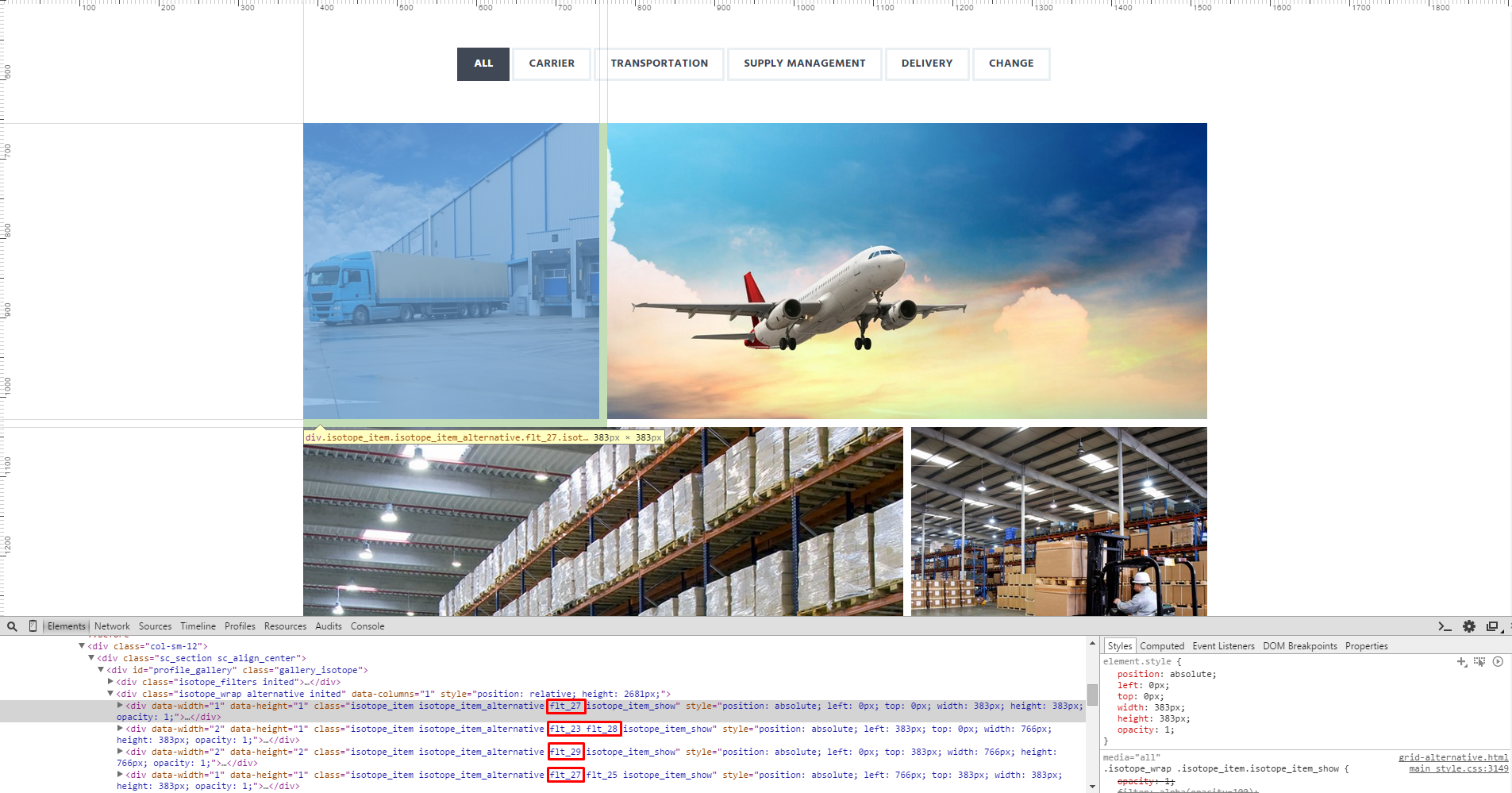
Task: Expand the flt_29 isotope item div
Action: click(x=120, y=751)
